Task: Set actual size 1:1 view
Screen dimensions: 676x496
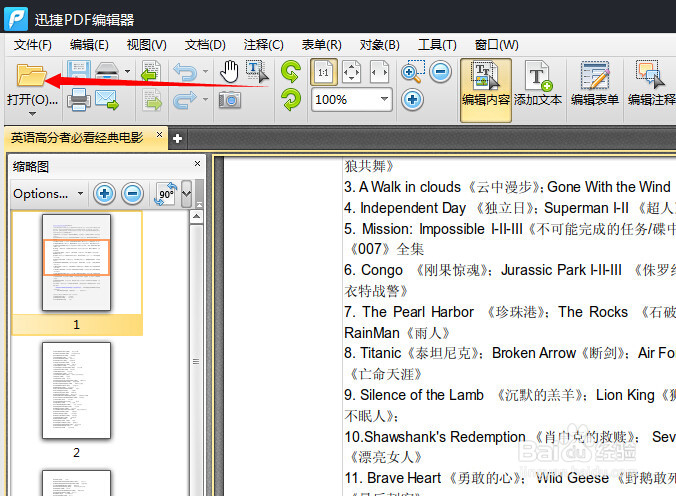Action: pyautogui.click(x=324, y=72)
